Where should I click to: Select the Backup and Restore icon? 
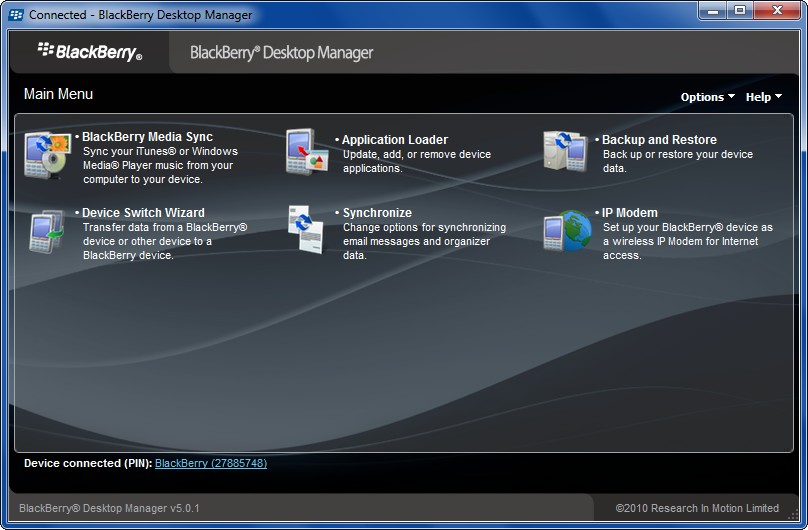click(x=566, y=151)
